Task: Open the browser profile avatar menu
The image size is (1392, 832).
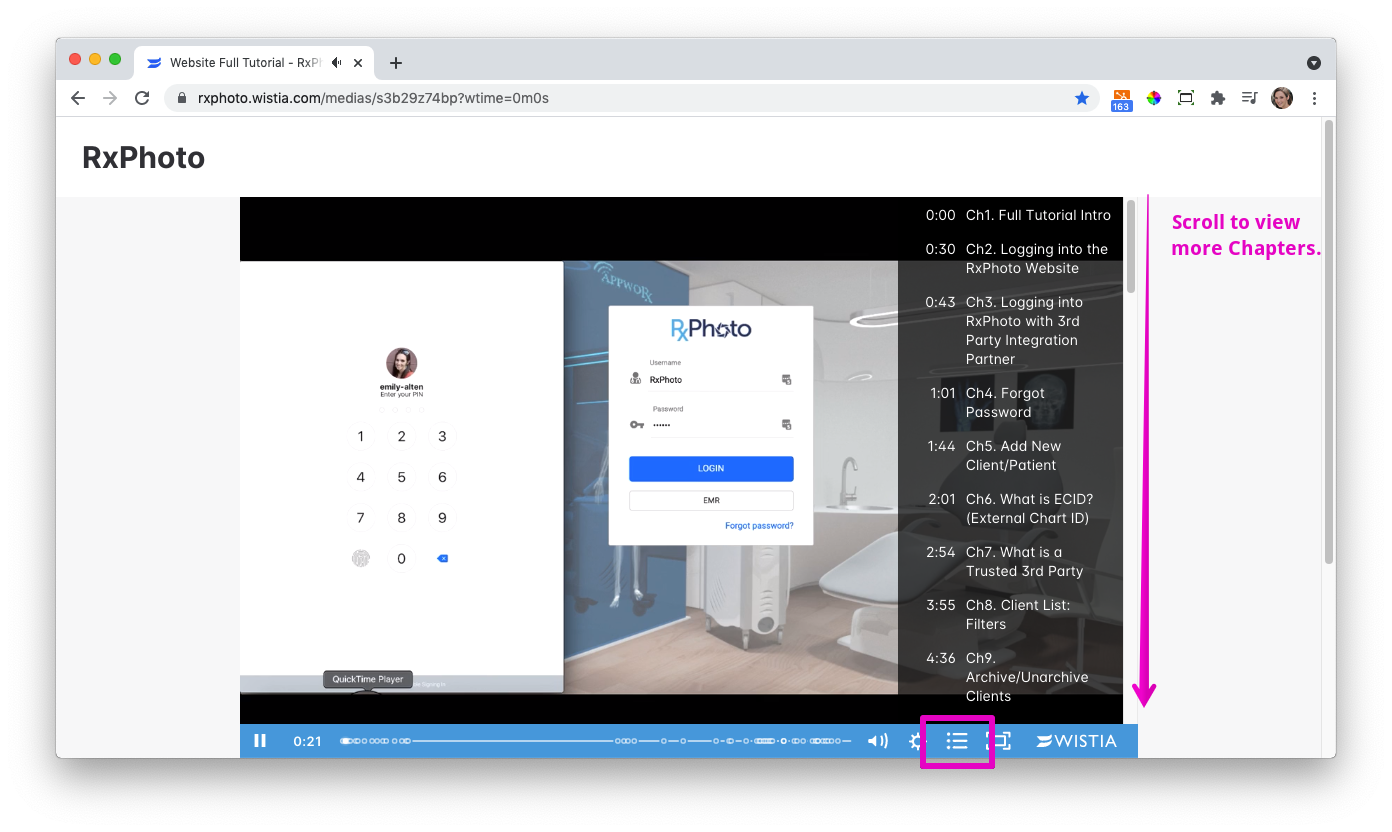Action: 1281,98
